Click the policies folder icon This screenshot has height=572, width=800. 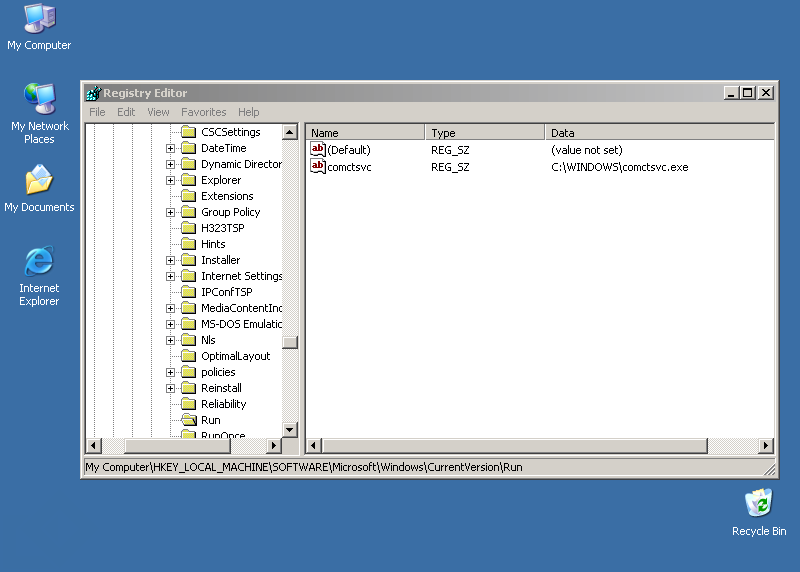[189, 372]
